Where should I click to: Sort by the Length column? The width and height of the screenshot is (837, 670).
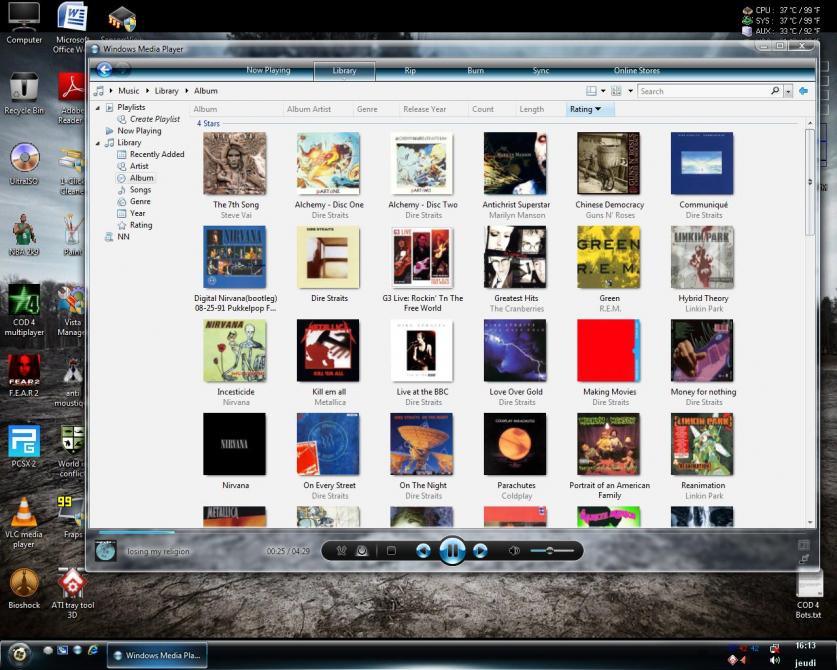(532, 109)
